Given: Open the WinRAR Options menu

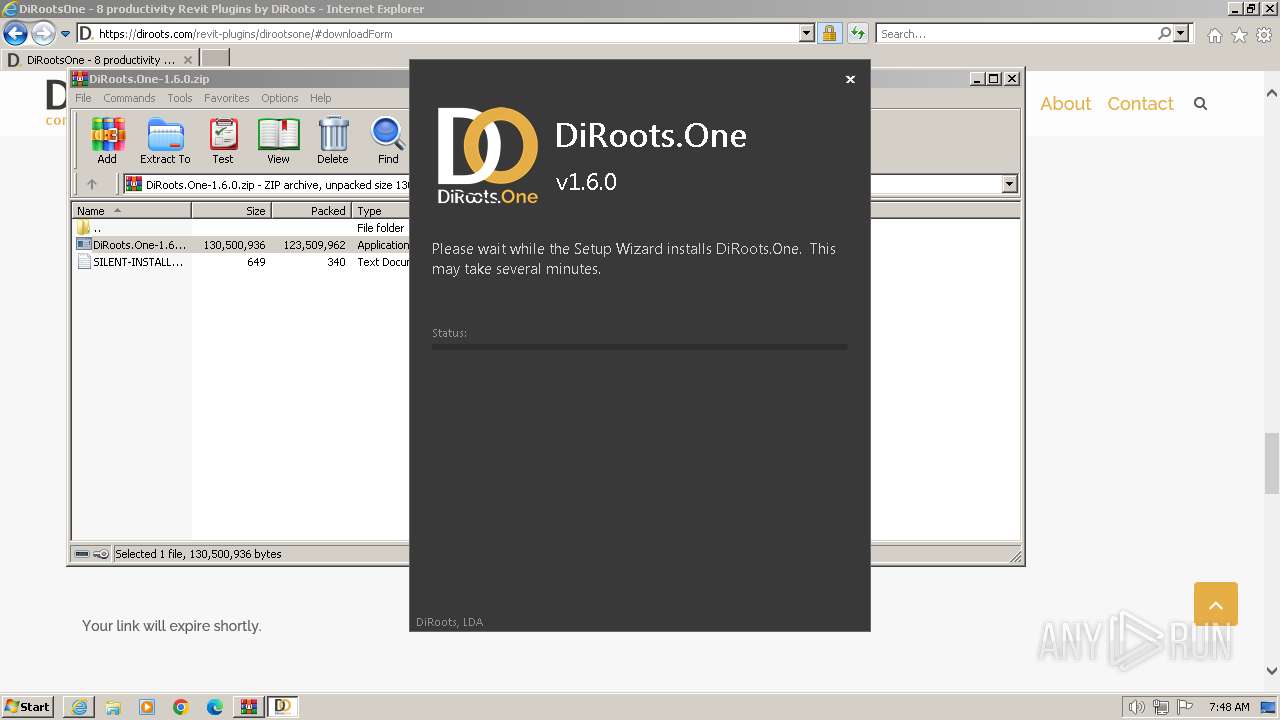Looking at the screenshot, I should [280, 98].
